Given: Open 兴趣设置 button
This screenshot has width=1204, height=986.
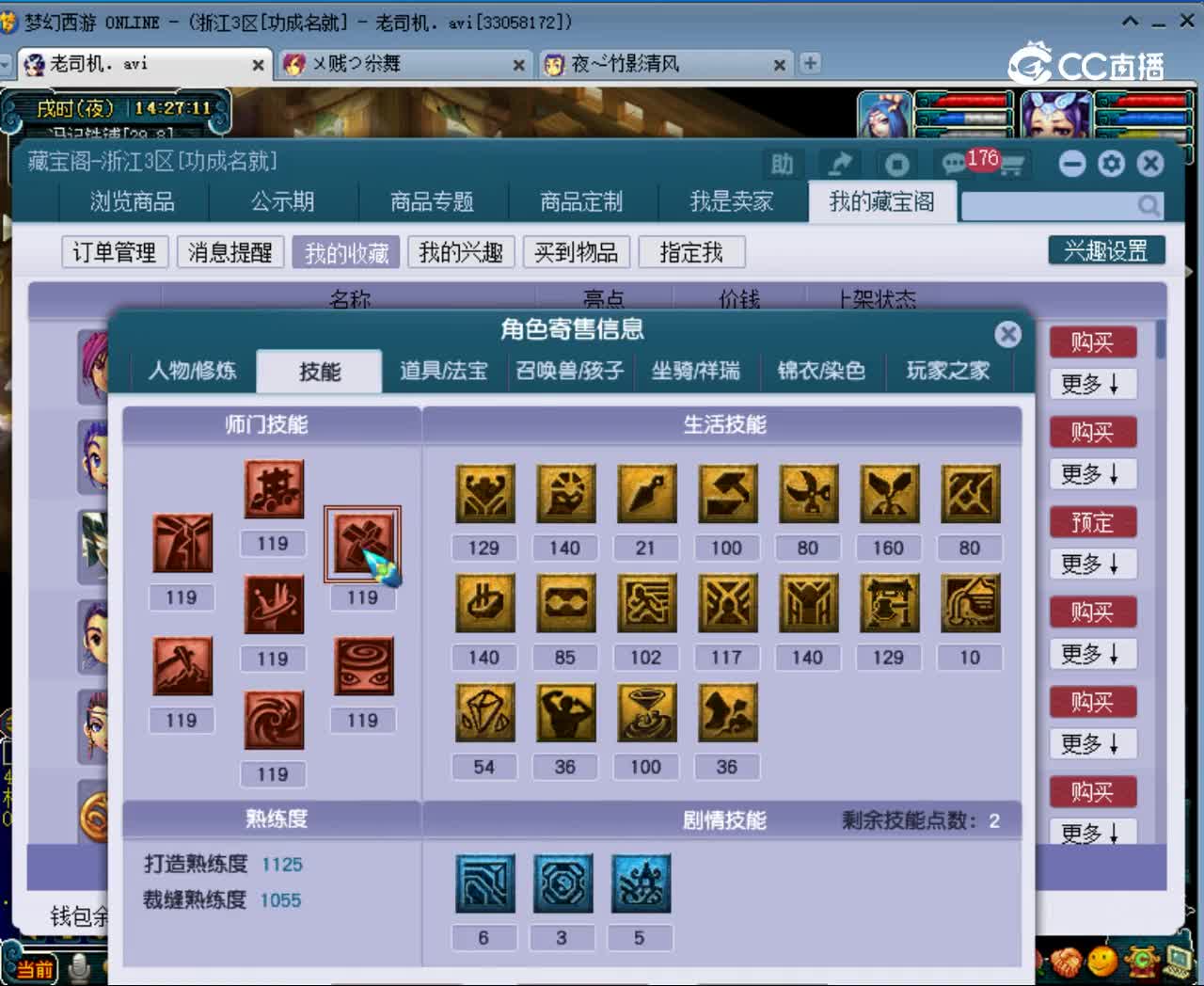Looking at the screenshot, I should click(x=1106, y=250).
